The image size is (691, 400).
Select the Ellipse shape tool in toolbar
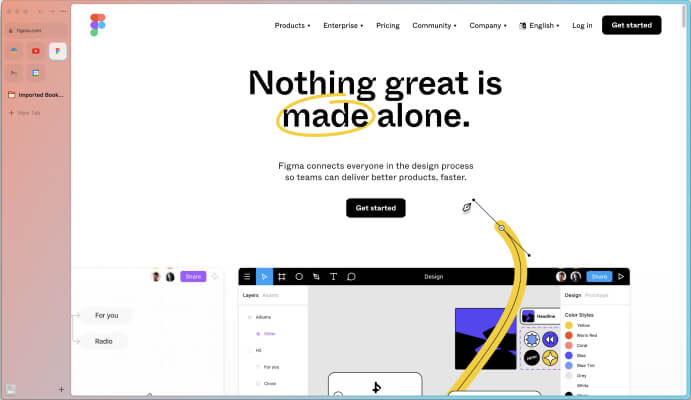[299, 276]
